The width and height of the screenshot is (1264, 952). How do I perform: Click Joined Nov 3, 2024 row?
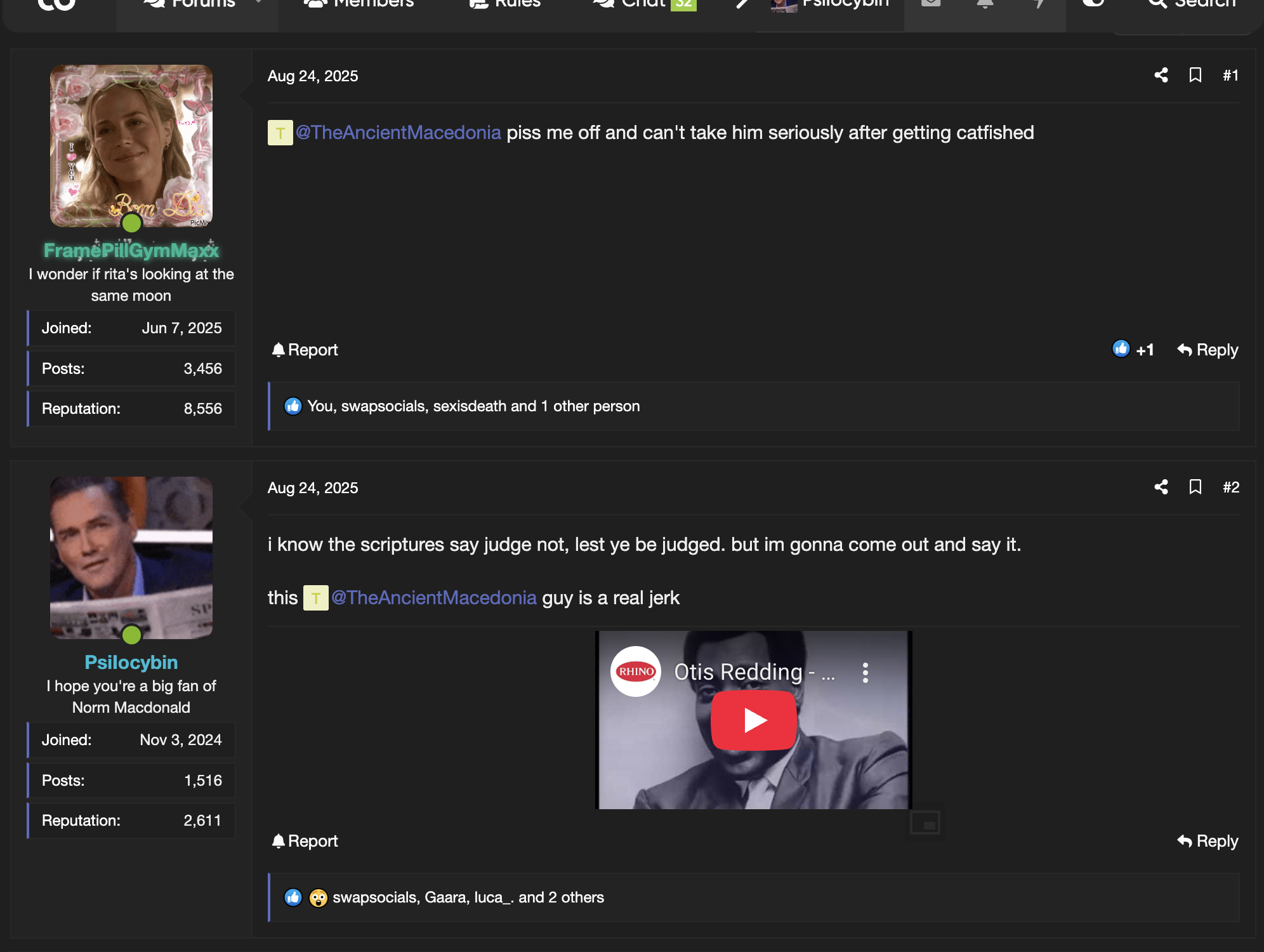[x=132, y=740]
